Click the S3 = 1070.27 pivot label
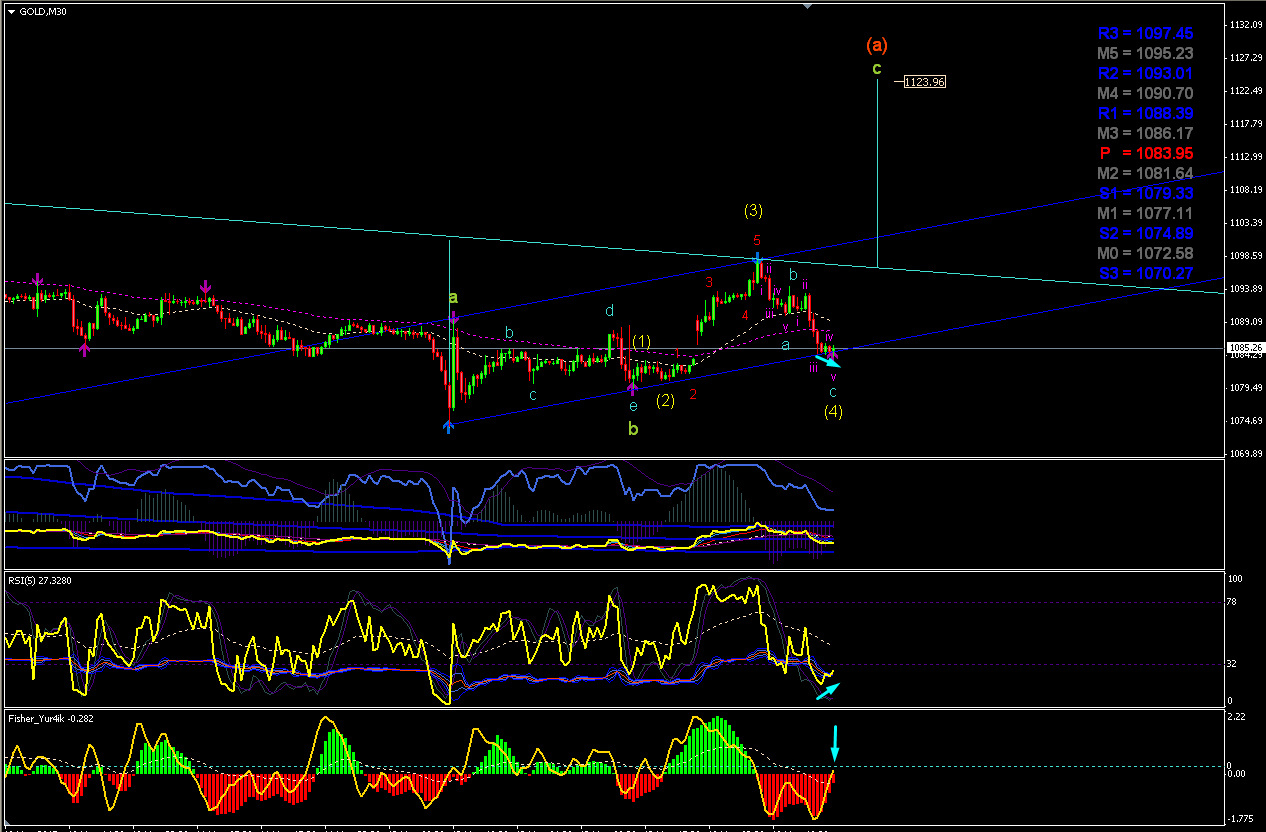Screen dimensions: 1266x832 (x=1145, y=273)
